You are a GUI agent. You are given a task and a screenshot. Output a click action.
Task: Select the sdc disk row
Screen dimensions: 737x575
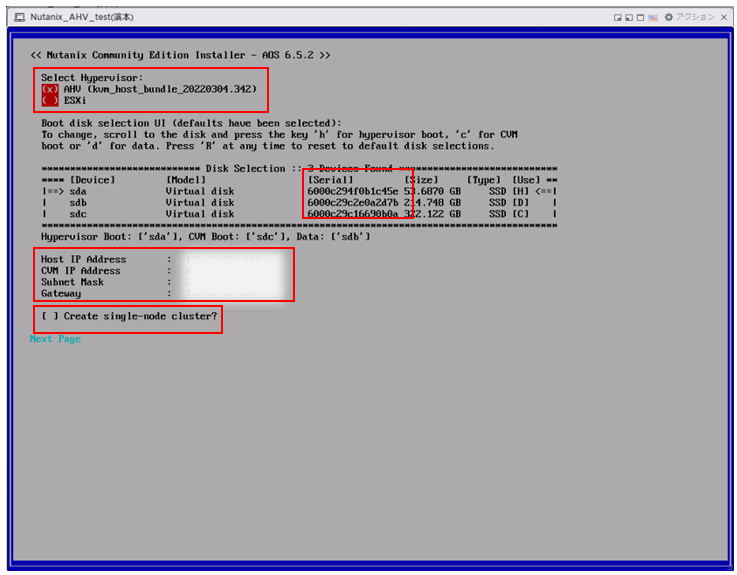point(299,214)
